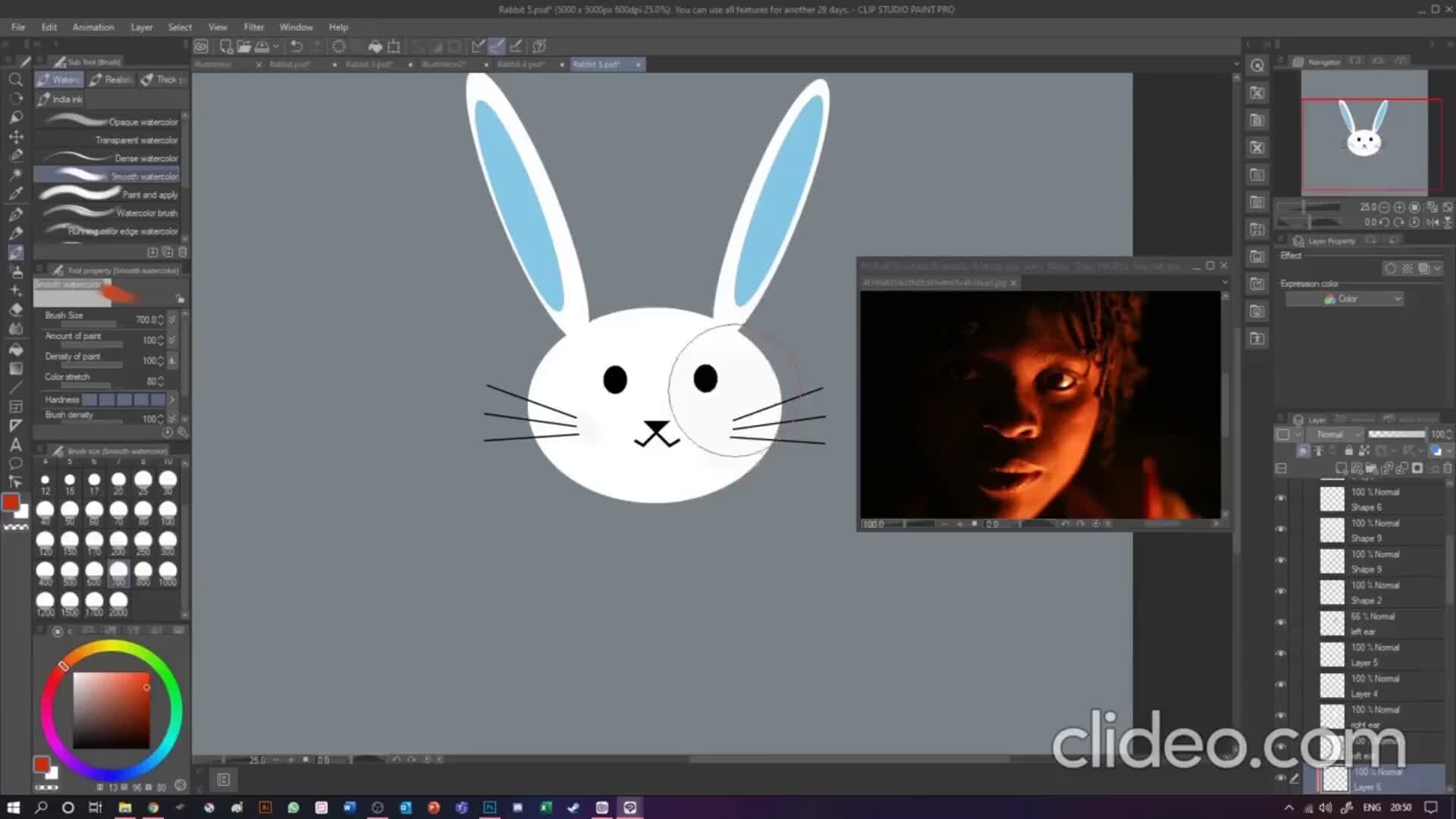Screen dimensions: 1456x819
Task: Select the Eraser tool in toolbar
Action: pos(16,309)
